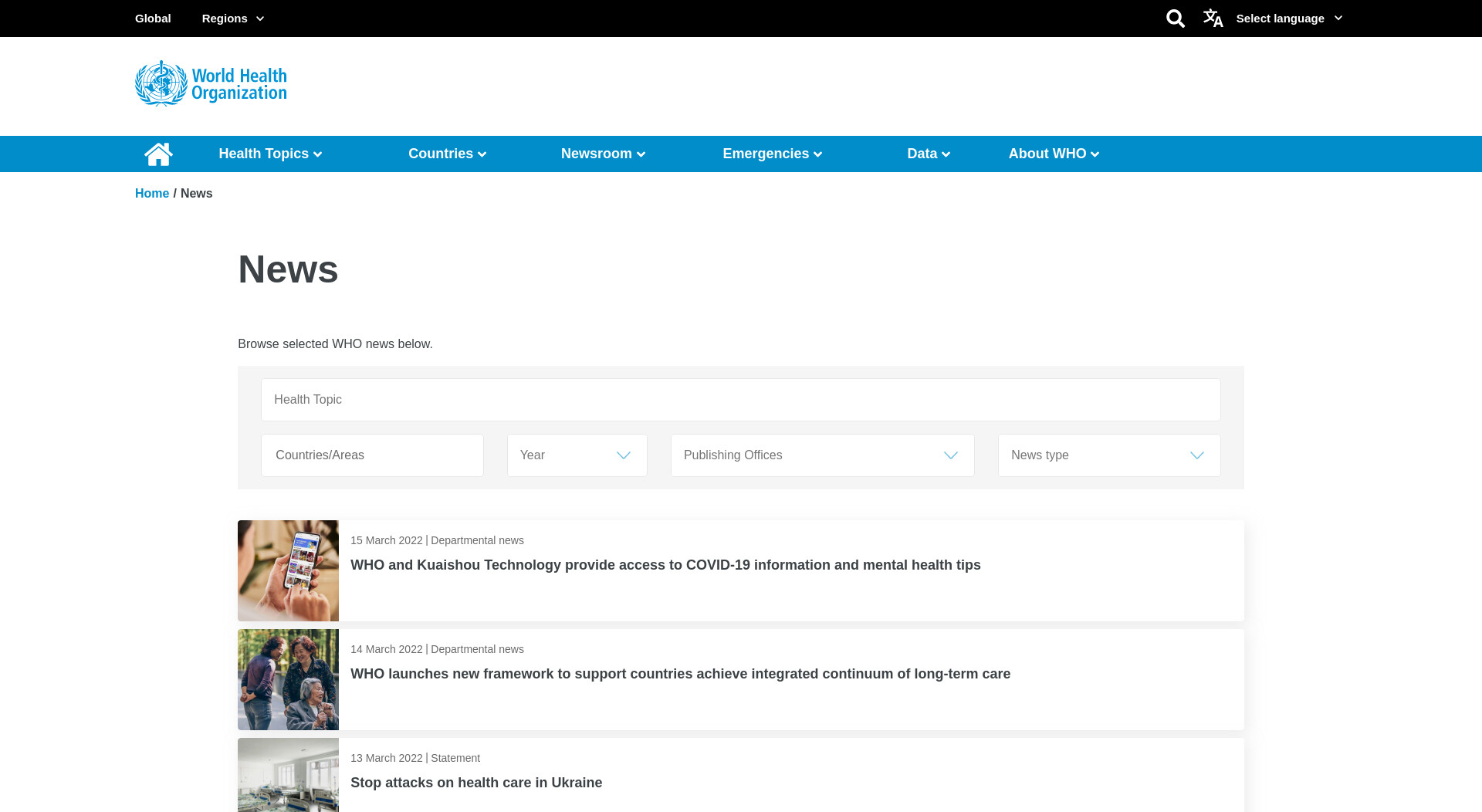Viewport: 1482px width, 812px height.
Task: Click the '15 March 2022' date text
Action: tap(387, 540)
